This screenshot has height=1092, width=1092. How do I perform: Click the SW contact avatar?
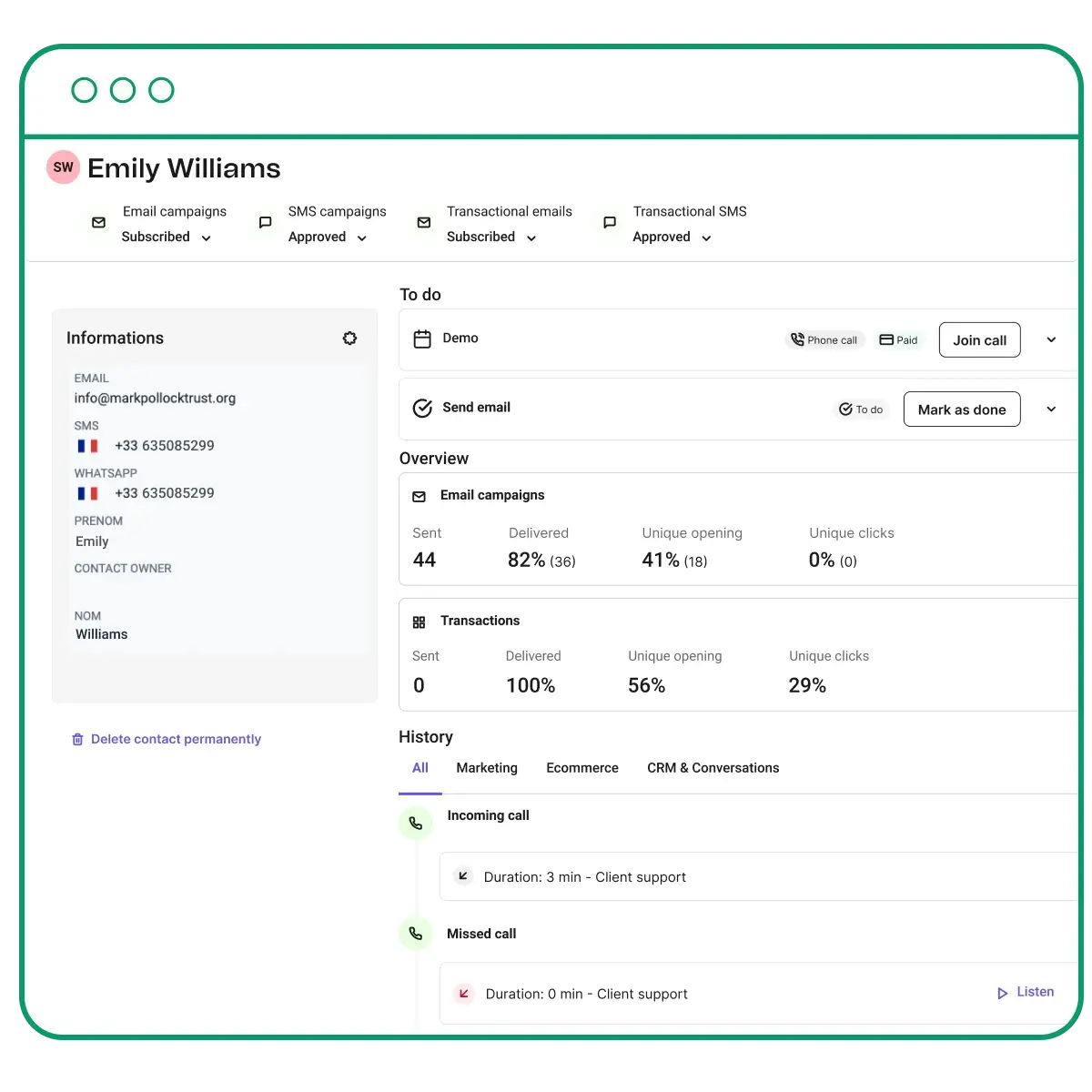(x=63, y=167)
